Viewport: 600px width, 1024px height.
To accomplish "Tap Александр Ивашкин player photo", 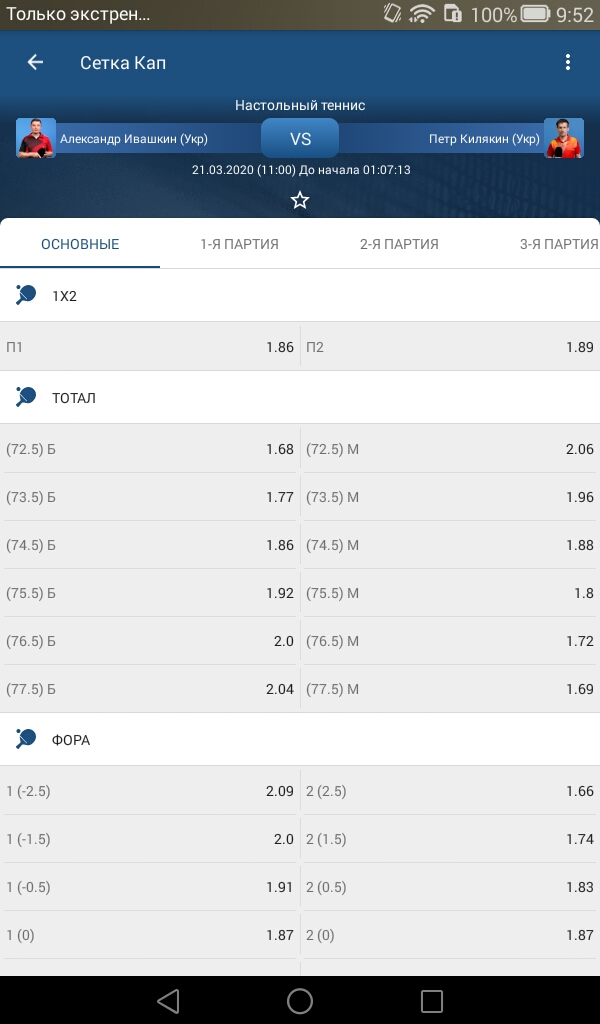I will [x=36, y=138].
